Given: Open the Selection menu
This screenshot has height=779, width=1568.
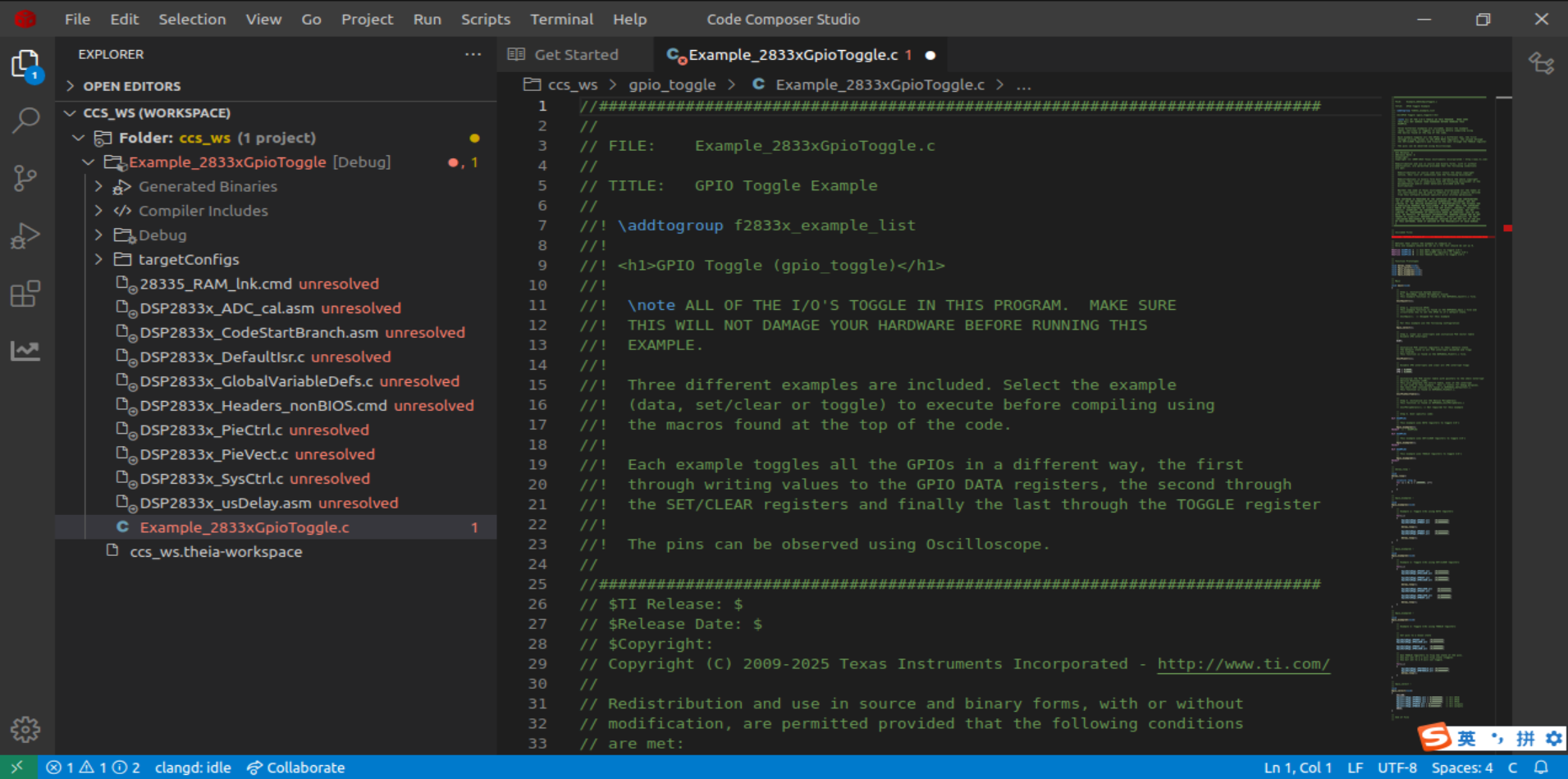Looking at the screenshot, I should click(192, 19).
